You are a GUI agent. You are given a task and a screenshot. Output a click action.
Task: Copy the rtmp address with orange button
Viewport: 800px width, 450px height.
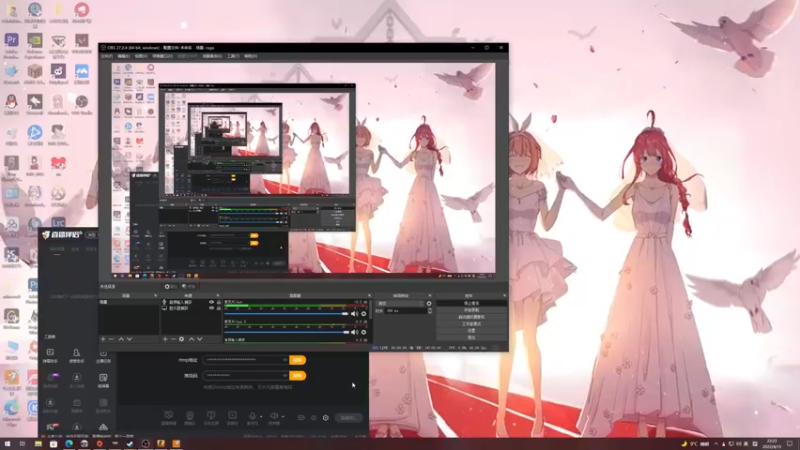click(297, 360)
